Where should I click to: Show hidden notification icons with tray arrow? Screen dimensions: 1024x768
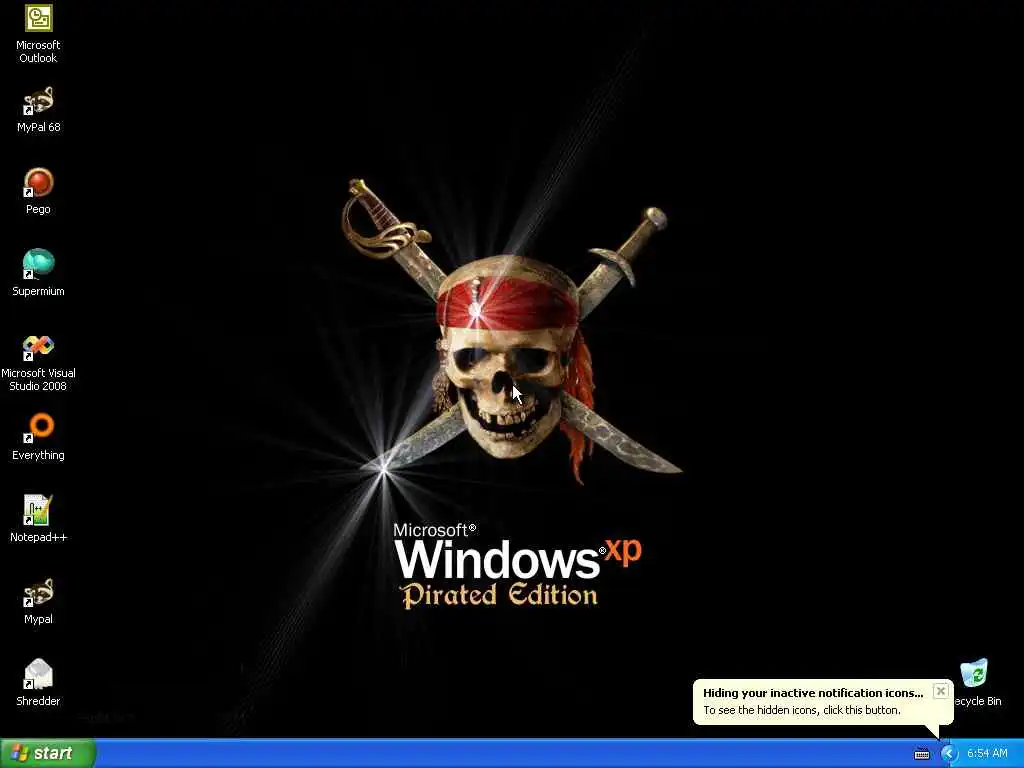[x=949, y=754]
